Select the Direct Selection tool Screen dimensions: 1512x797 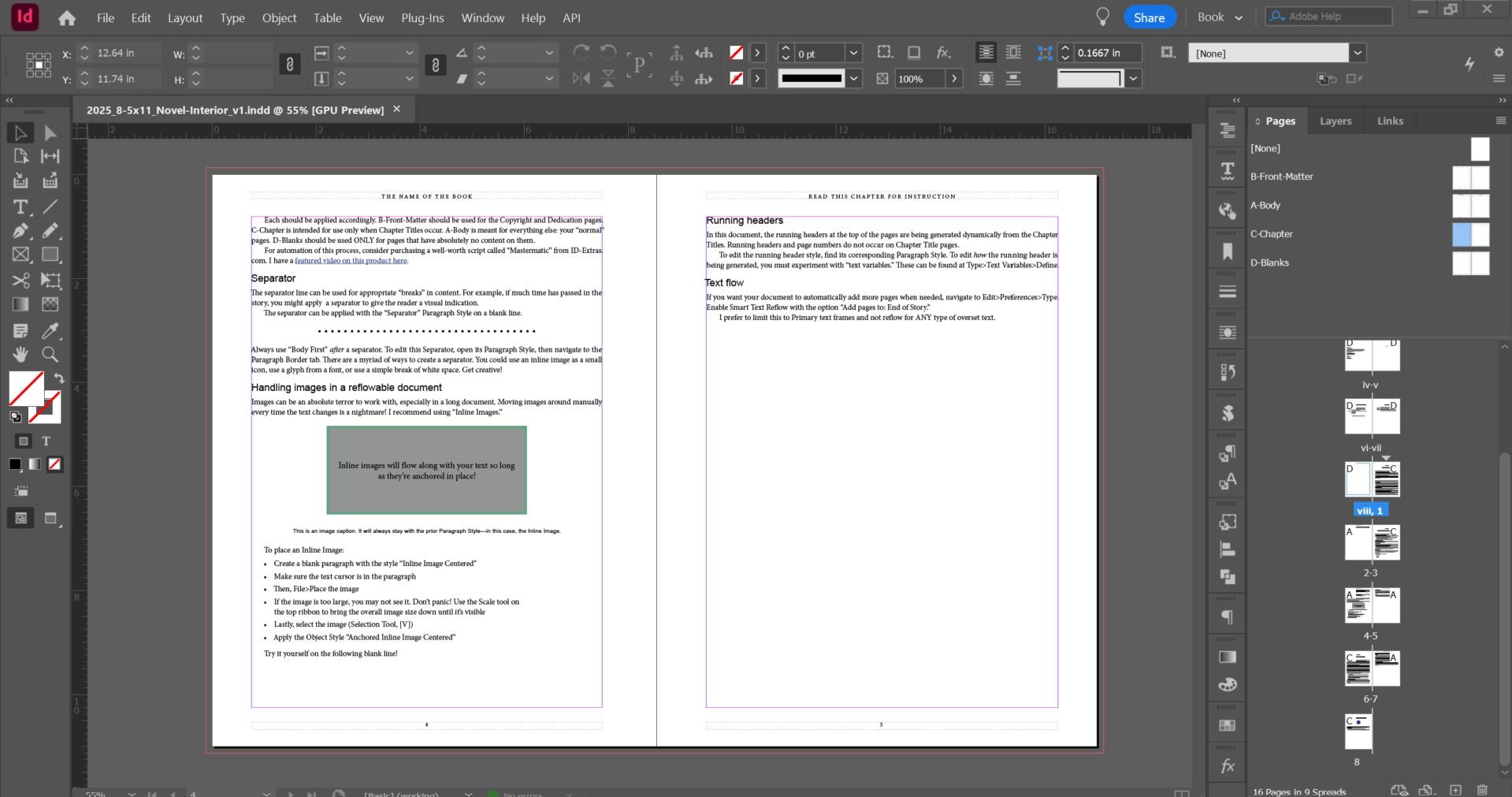[x=50, y=132]
